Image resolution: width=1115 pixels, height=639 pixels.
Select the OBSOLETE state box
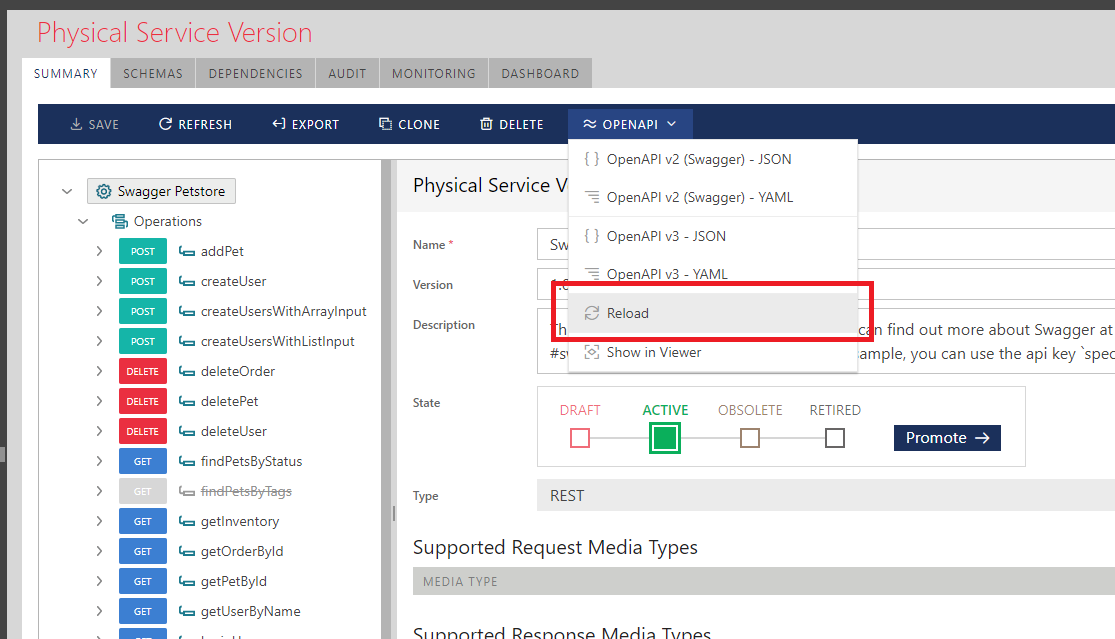point(750,438)
